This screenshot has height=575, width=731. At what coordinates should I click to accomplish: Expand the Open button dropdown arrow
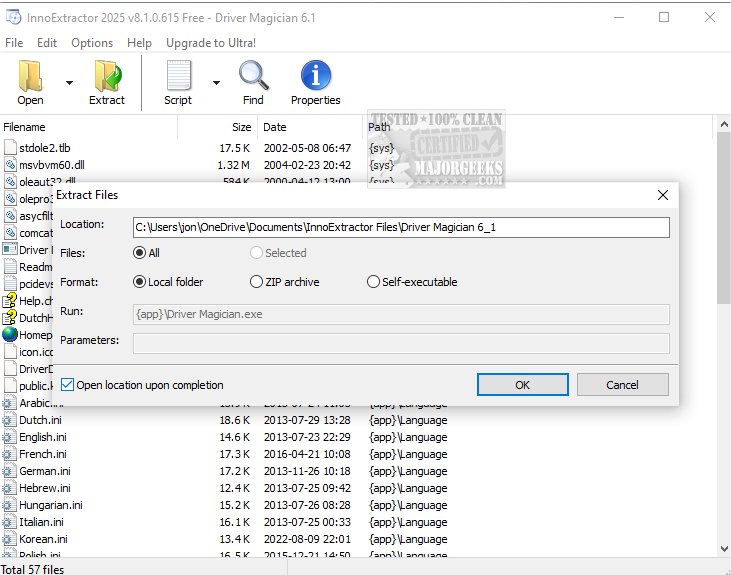tap(69, 83)
